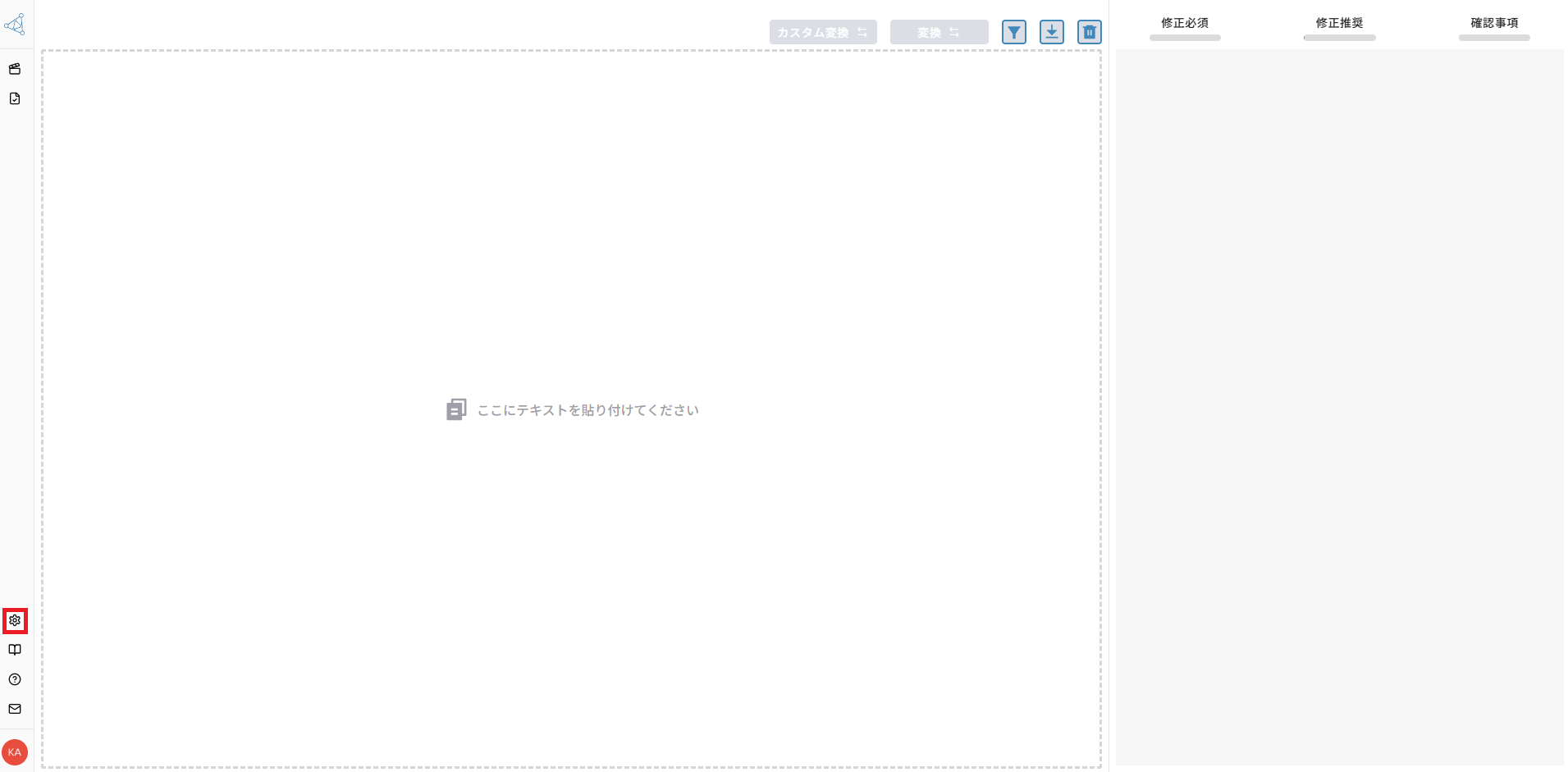Open the manual book icon in the sidebar
1568x772 pixels.
point(14,650)
